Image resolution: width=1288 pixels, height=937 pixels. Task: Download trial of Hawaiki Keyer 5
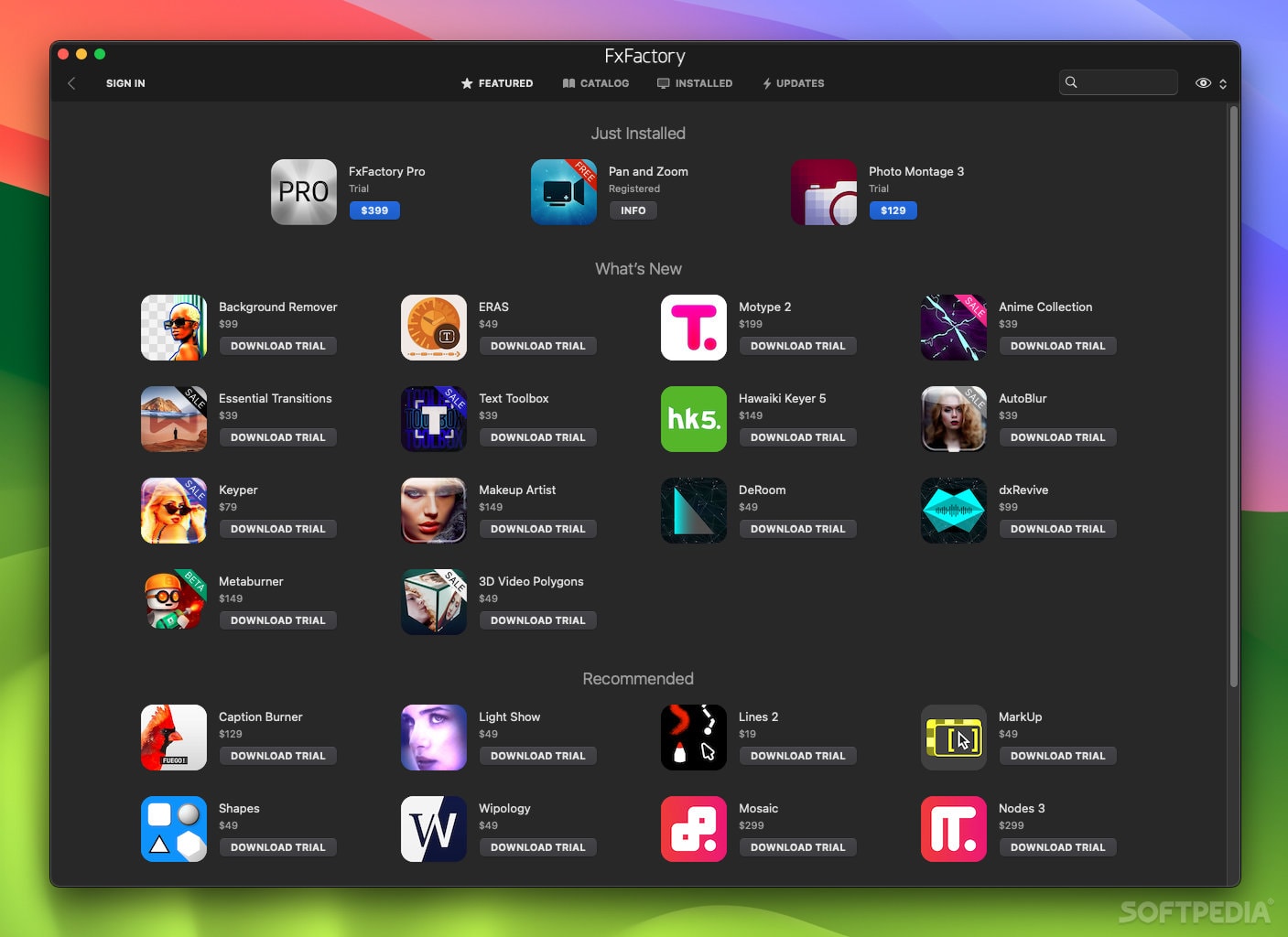click(798, 437)
